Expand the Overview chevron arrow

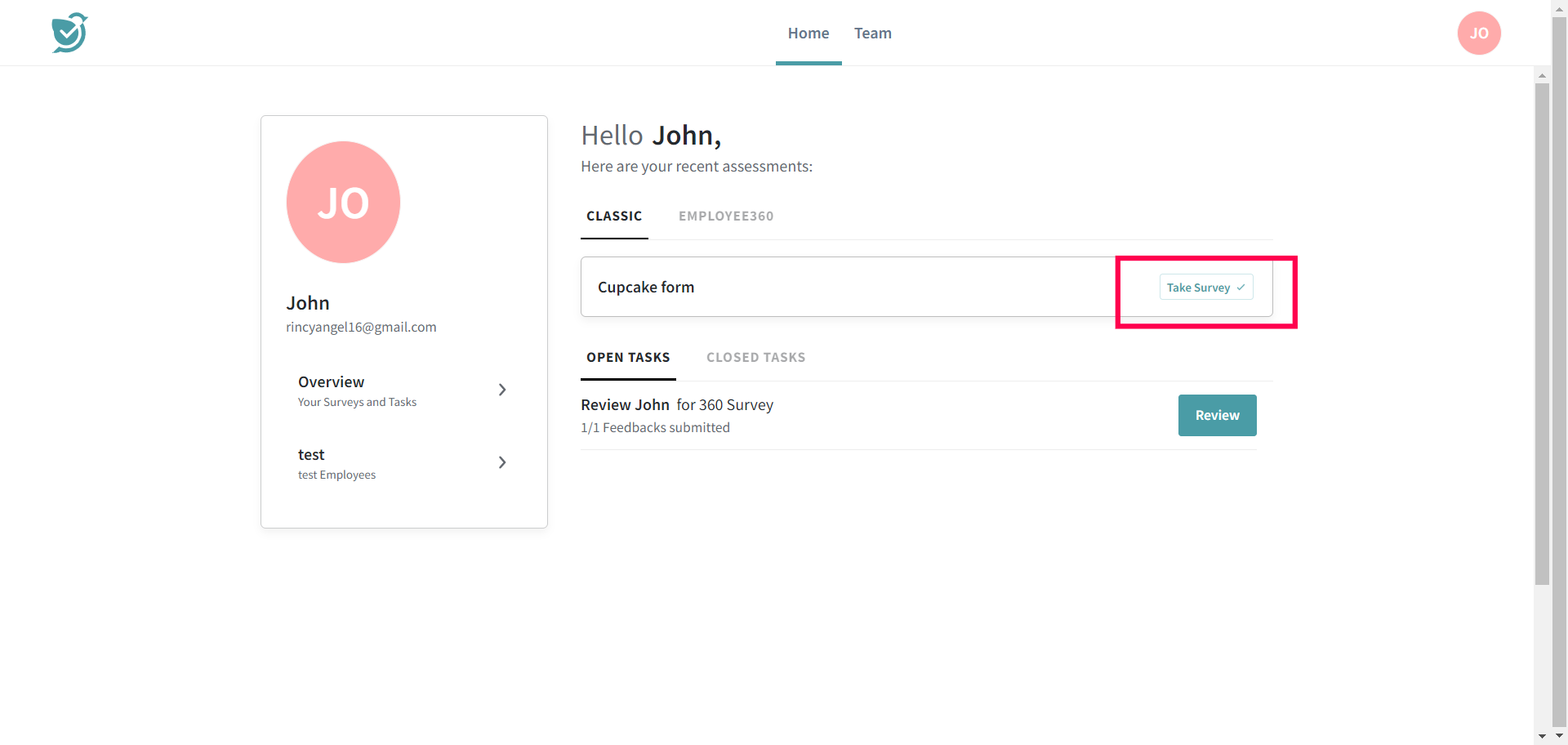pos(502,390)
